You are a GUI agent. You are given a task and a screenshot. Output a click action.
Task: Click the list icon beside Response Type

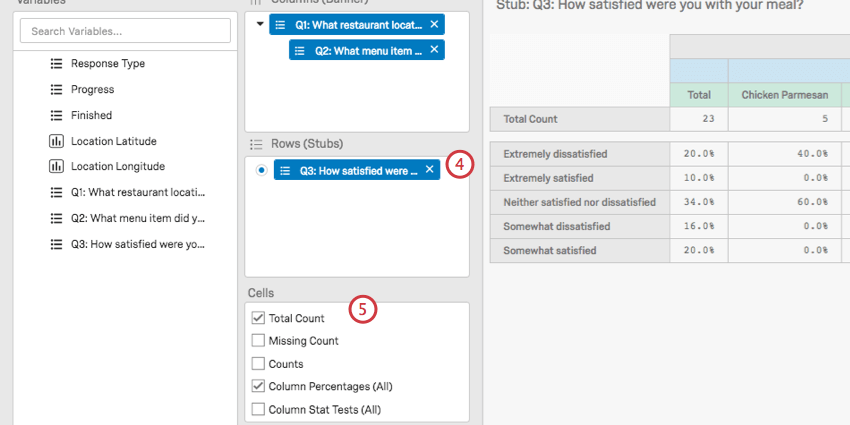point(56,63)
